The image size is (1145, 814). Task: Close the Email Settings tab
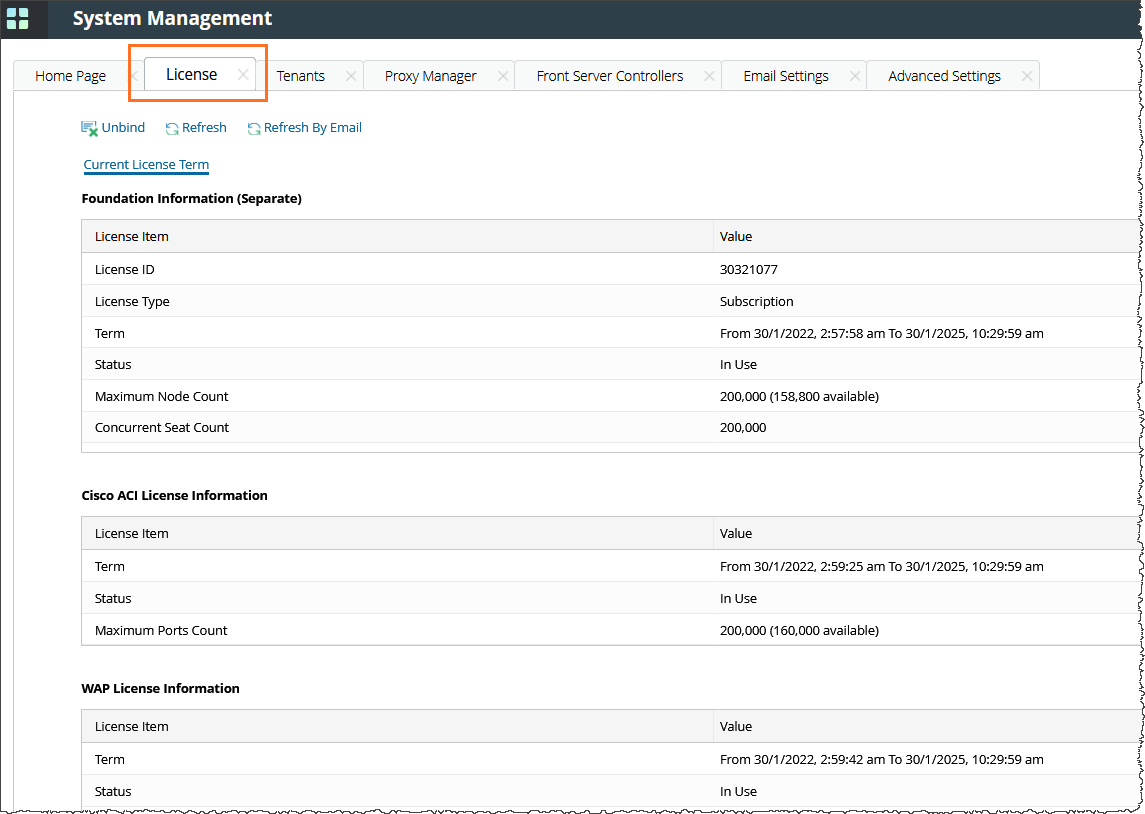coord(855,76)
